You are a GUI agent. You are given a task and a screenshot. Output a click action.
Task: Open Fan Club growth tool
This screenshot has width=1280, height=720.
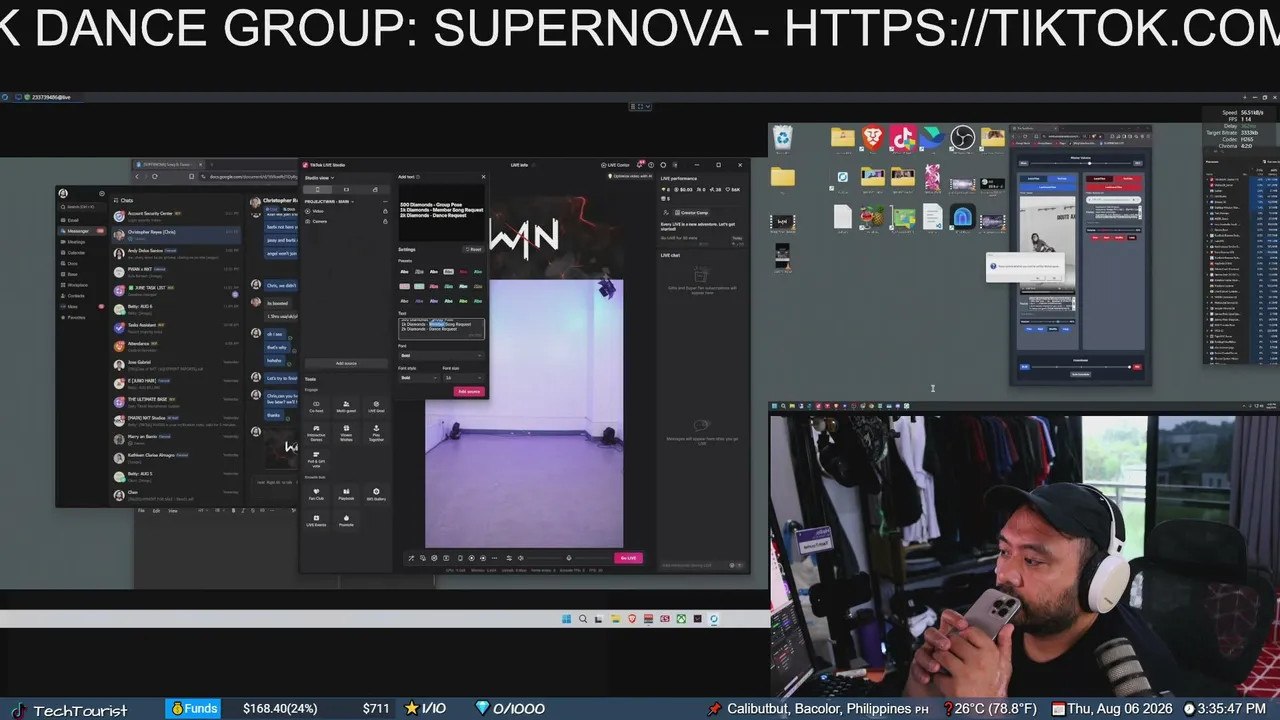[x=316, y=494]
